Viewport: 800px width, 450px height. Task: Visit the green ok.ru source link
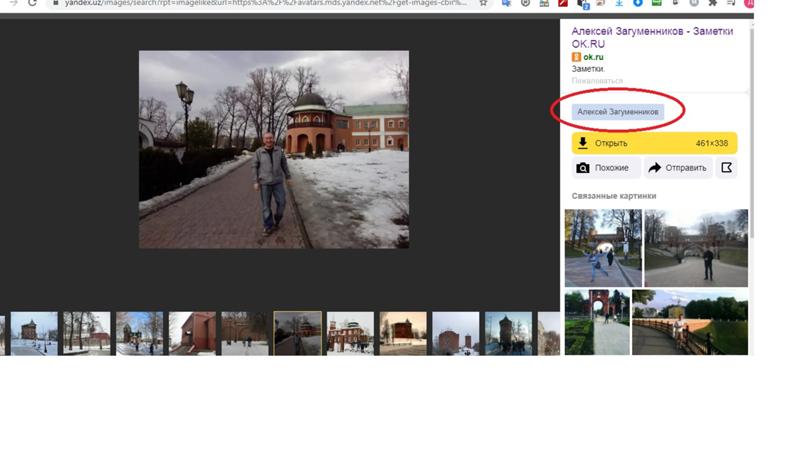[x=593, y=57]
